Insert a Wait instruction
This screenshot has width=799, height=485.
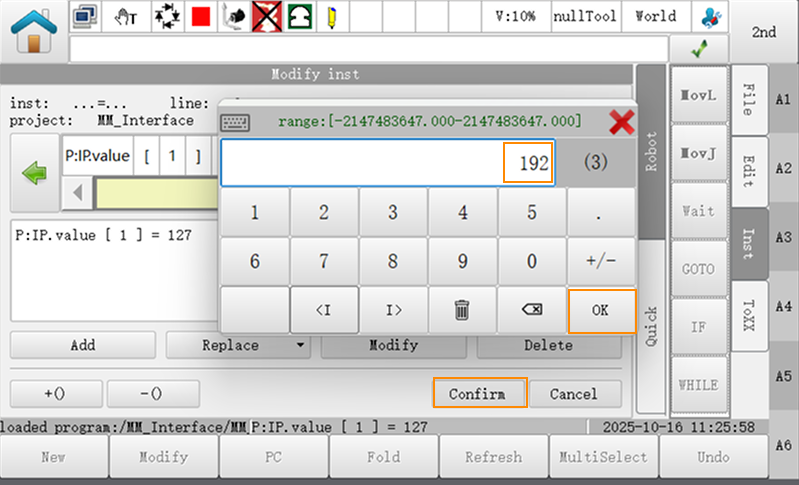[x=699, y=211]
